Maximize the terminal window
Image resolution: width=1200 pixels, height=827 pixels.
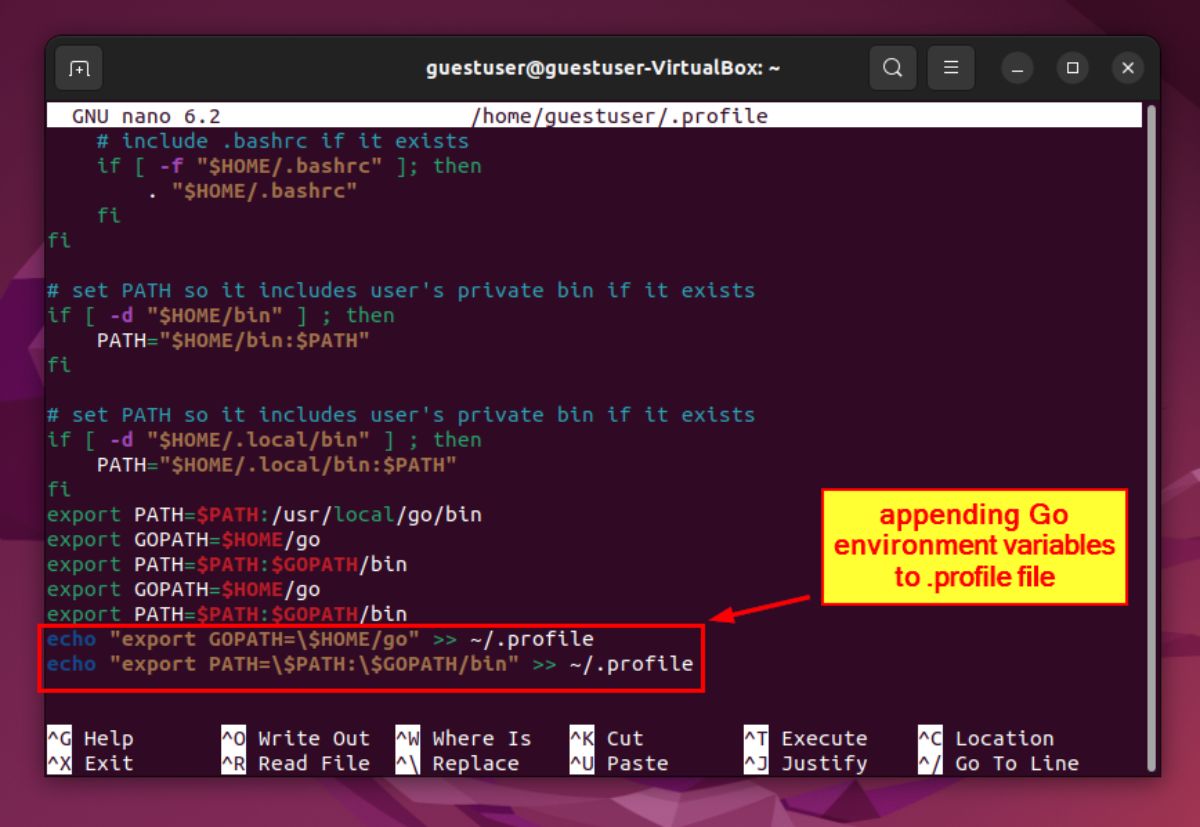tap(1072, 68)
